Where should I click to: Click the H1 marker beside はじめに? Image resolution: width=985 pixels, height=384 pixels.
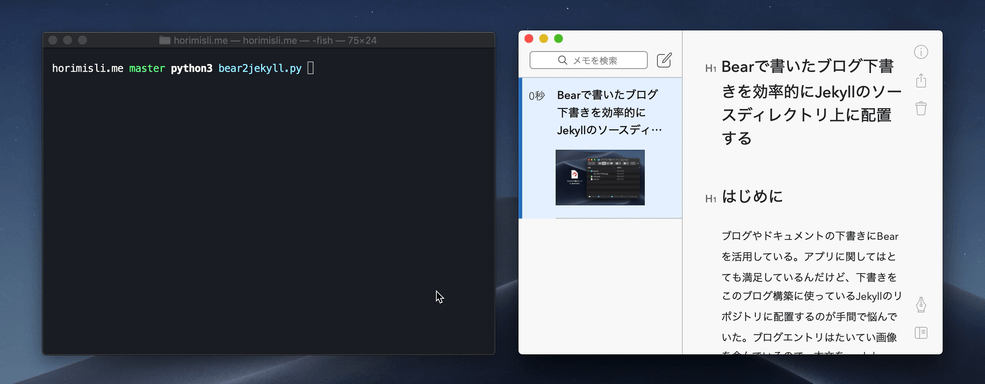coord(710,199)
